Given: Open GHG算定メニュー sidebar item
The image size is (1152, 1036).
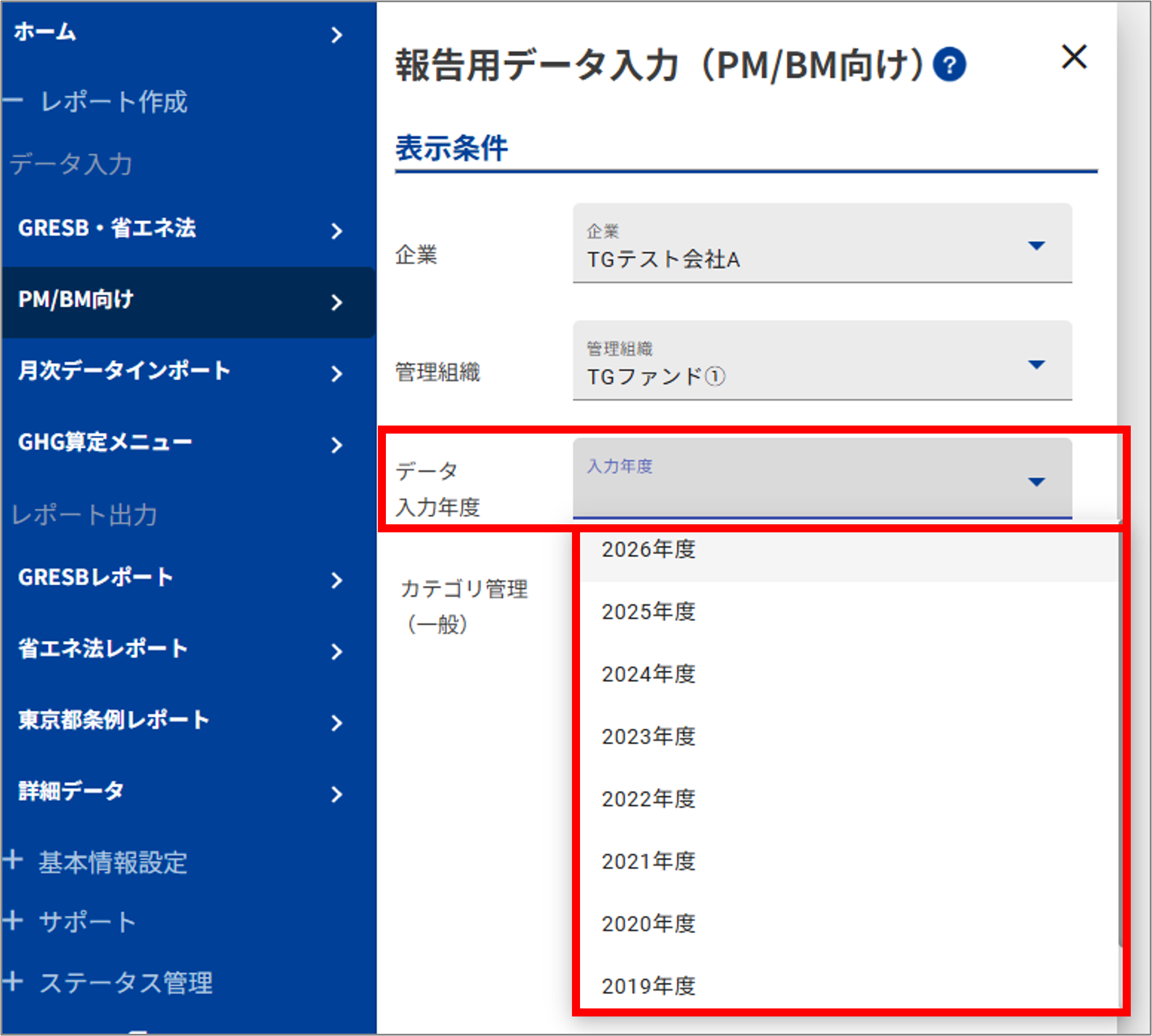Looking at the screenshot, I should point(105,442).
